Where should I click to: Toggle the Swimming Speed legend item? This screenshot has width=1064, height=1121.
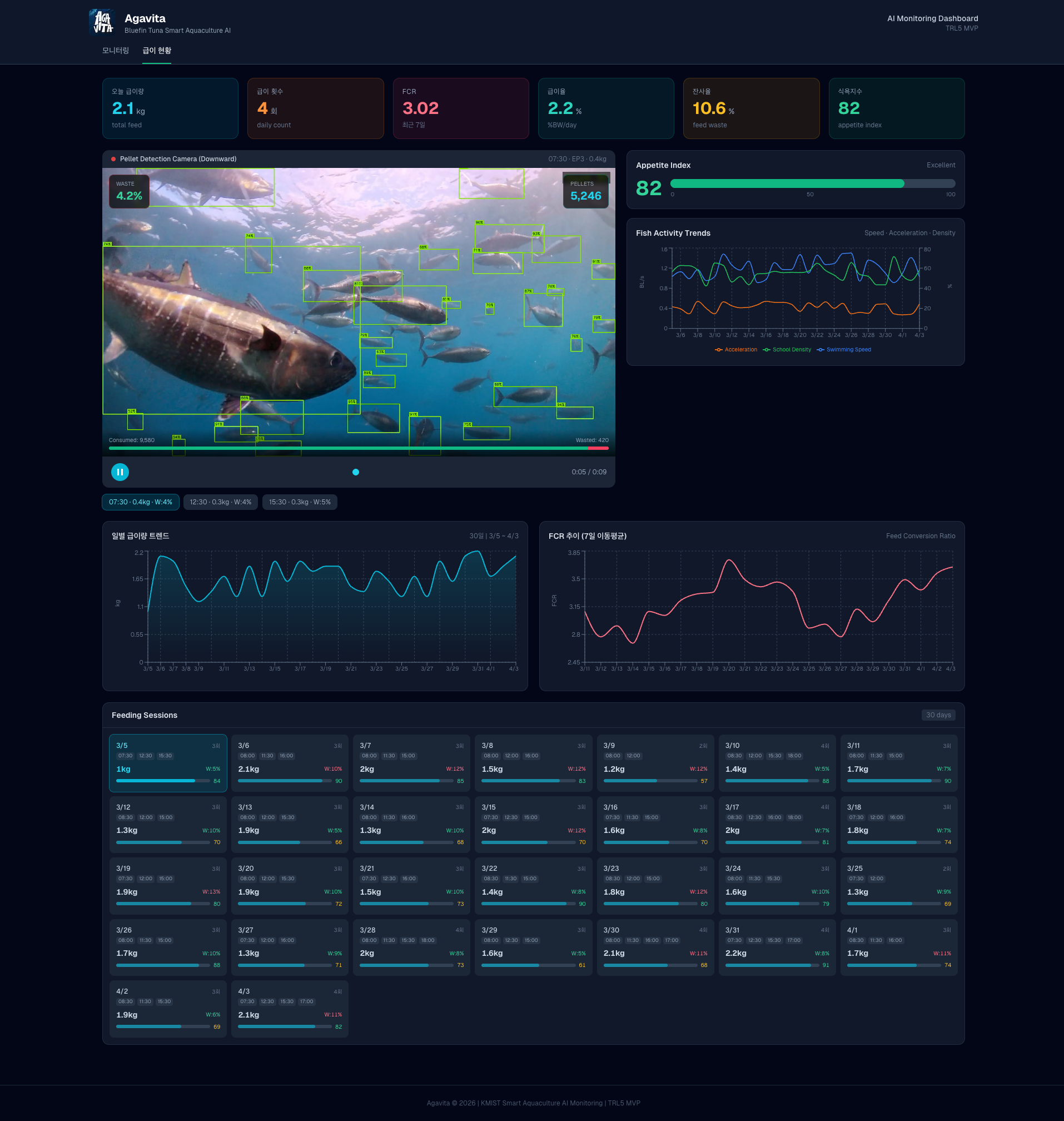point(844,349)
